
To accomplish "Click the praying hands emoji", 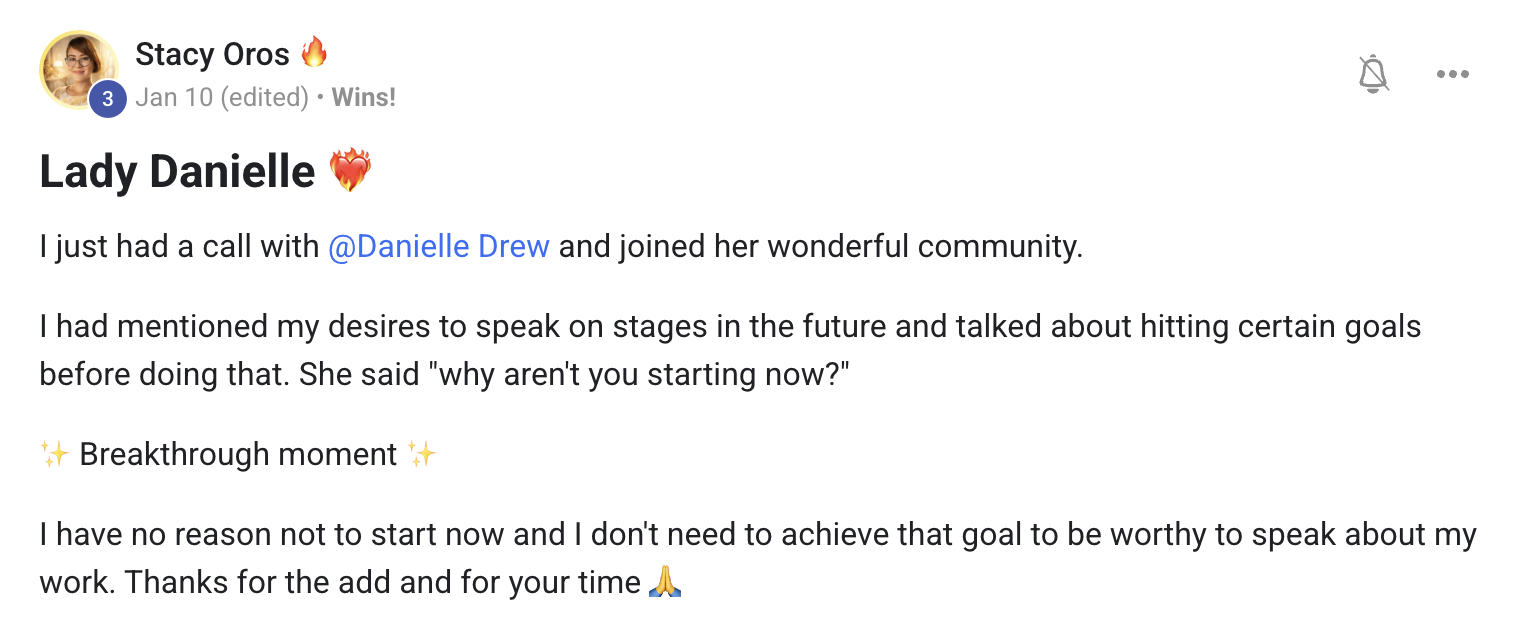I will pyautogui.click(x=665, y=581).
